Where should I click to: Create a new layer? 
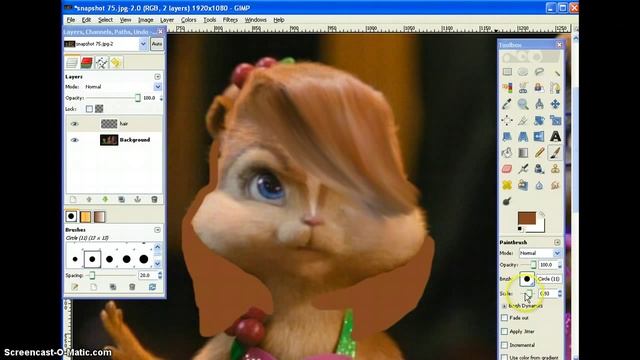[x=73, y=200]
